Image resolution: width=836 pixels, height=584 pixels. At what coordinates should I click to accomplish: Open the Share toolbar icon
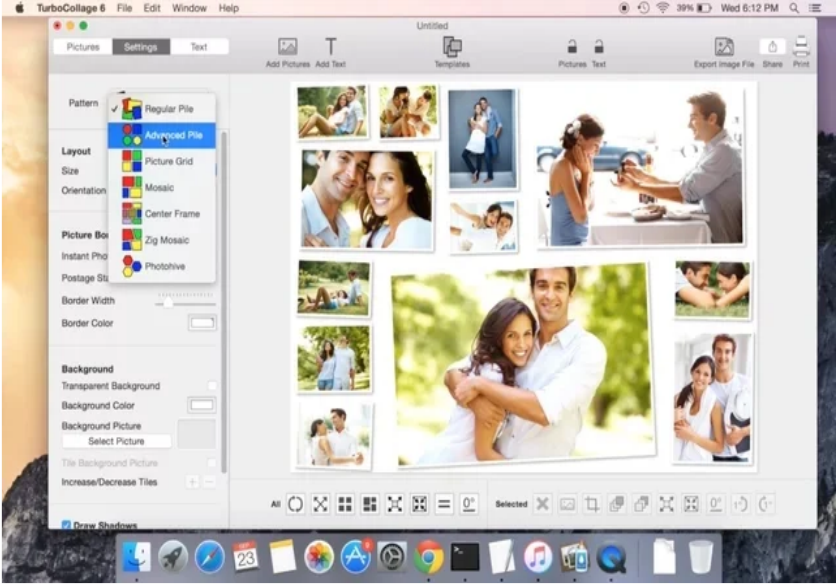click(x=772, y=47)
